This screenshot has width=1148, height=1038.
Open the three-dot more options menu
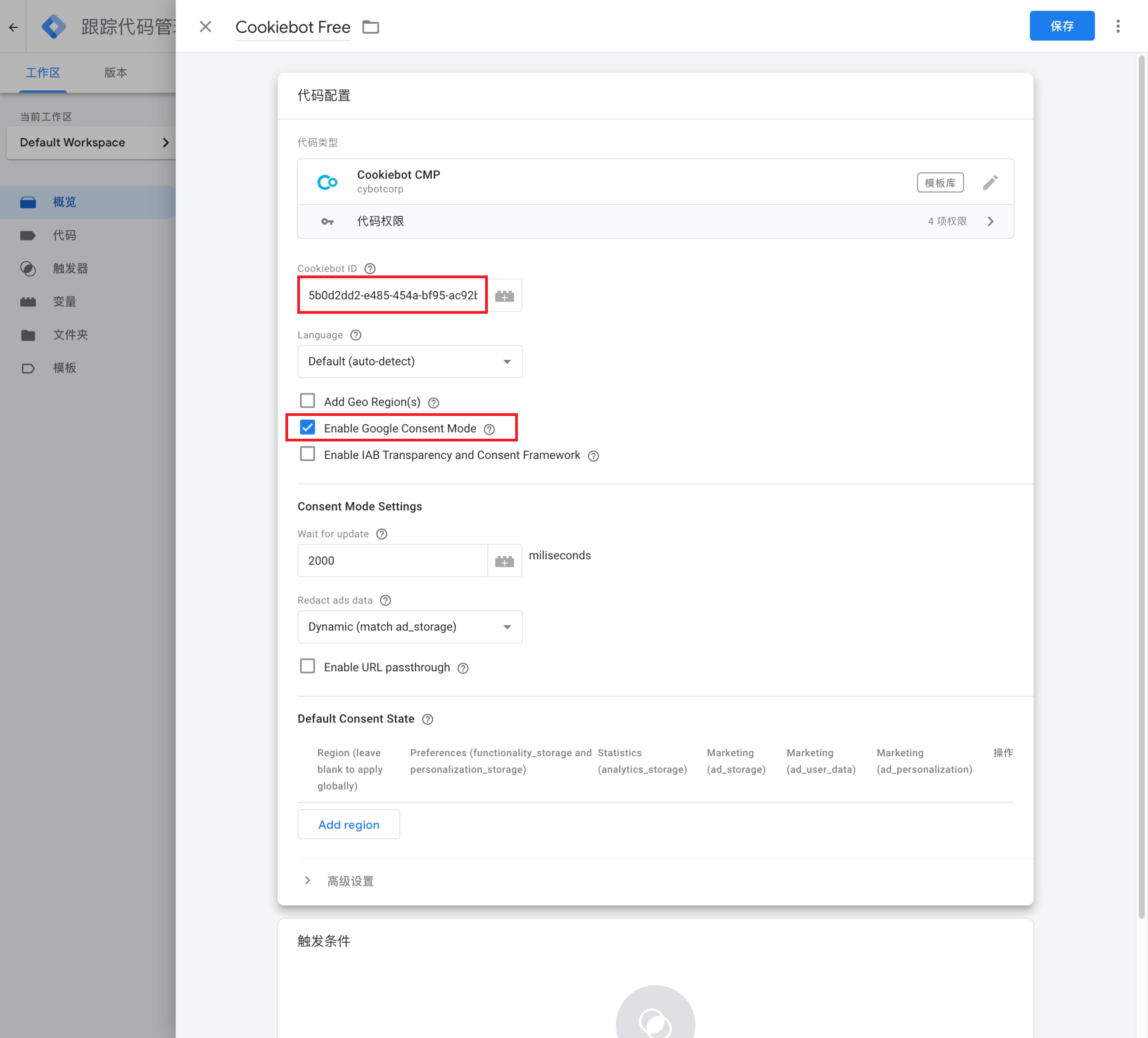[x=1117, y=26]
